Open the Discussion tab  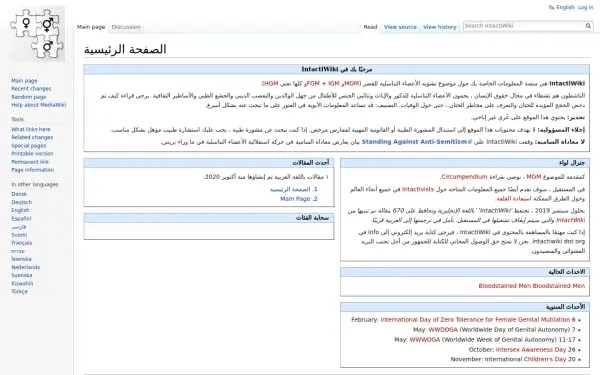(126, 27)
